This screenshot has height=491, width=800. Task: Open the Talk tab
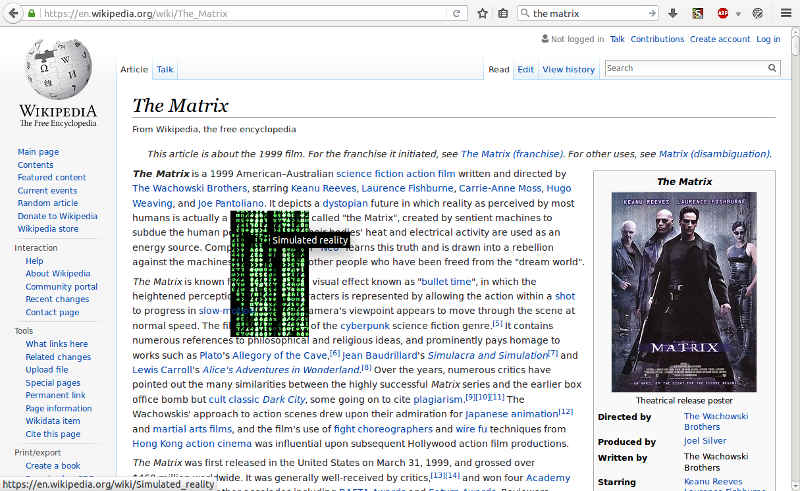[x=165, y=69]
